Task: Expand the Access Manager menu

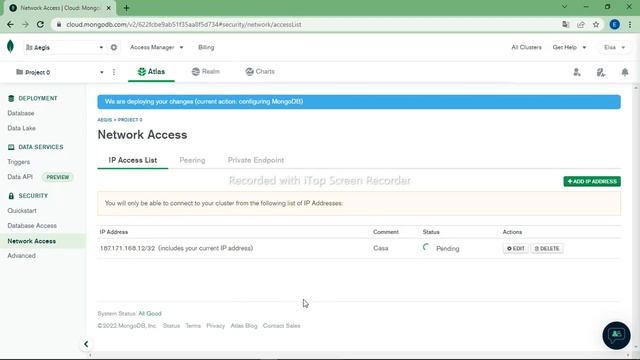Action: [x=156, y=47]
